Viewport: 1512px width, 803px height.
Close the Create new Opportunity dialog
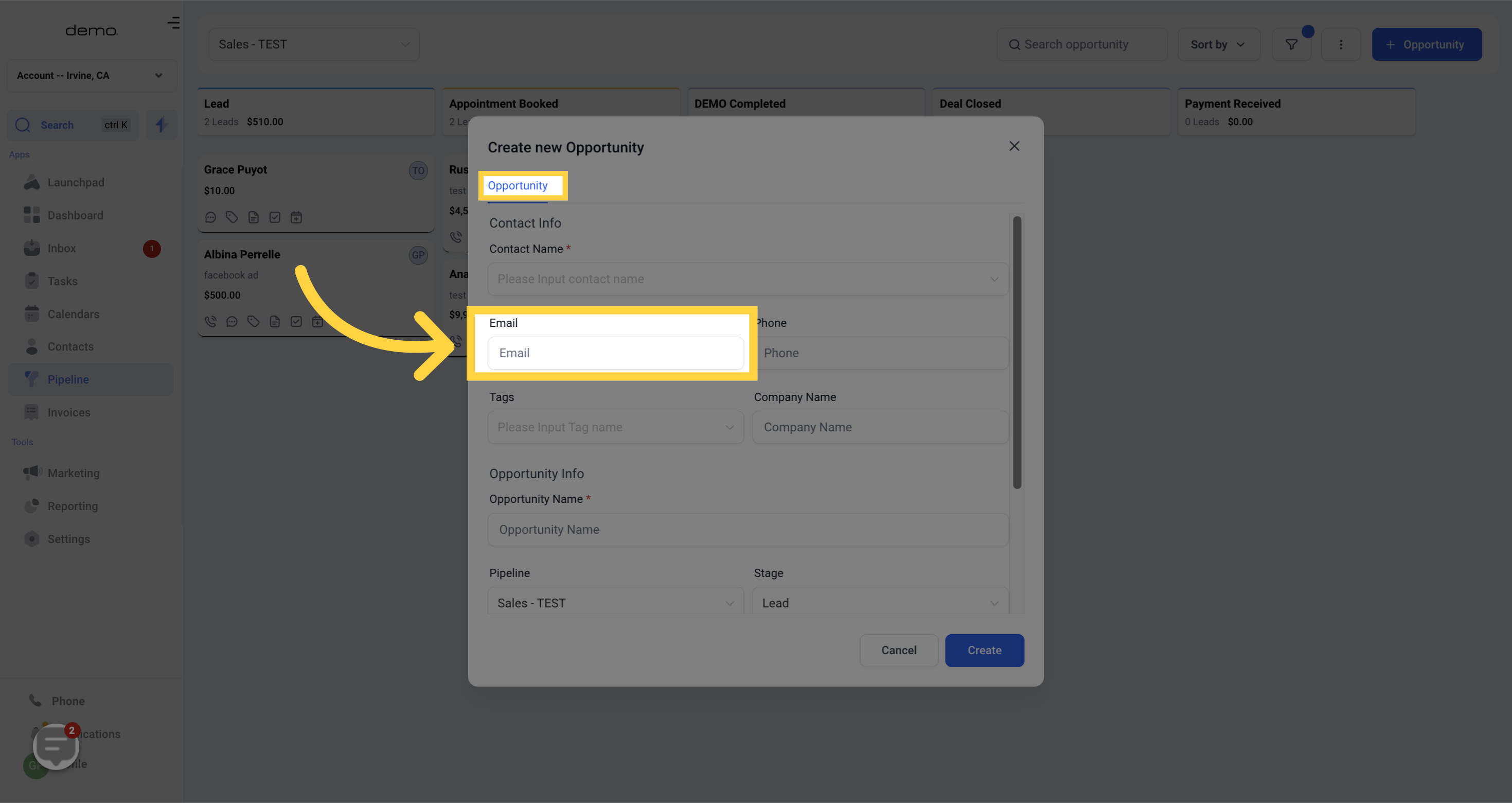tap(1013, 146)
